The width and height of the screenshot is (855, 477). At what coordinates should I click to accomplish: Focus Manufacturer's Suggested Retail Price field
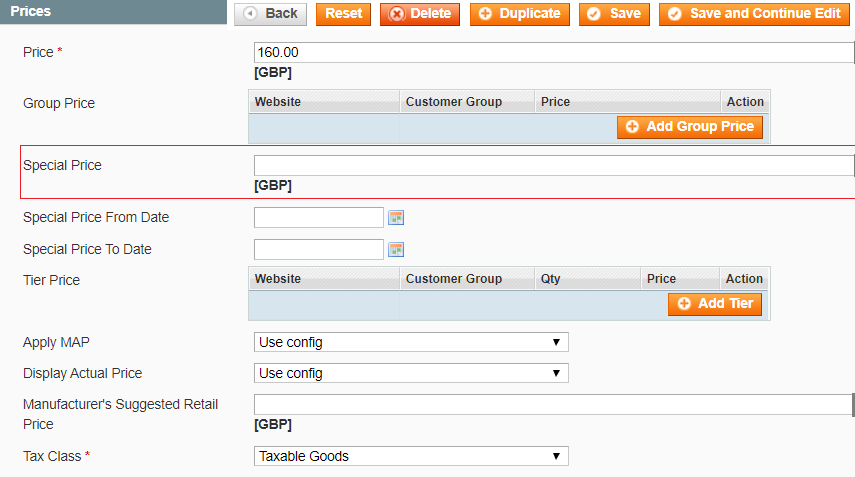(552, 404)
